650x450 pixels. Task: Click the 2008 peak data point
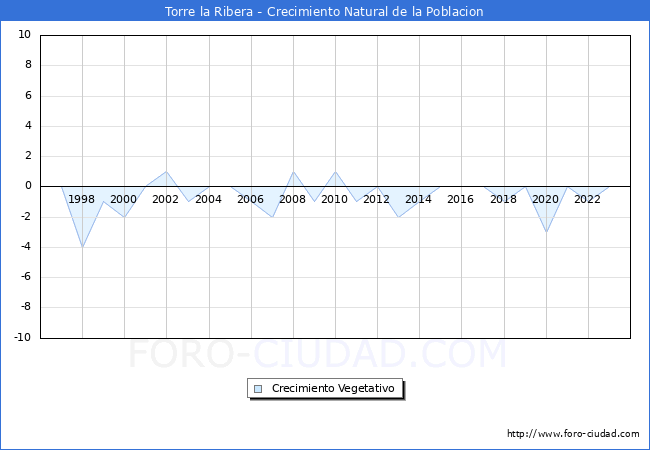(293, 171)
